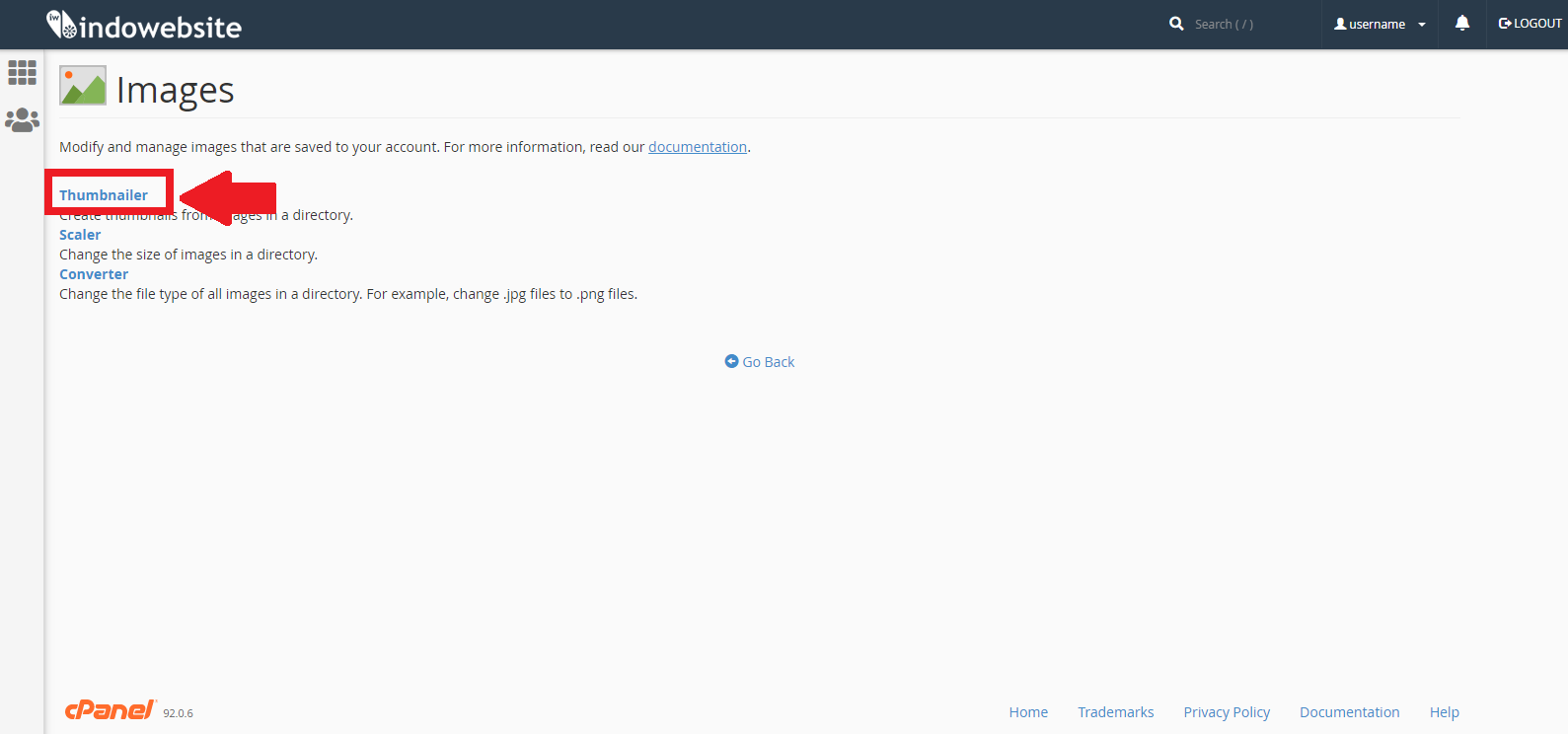Click the Images page heading
Image resolution: width=1568 pixels, height=734 pixels.
[176, 90]
